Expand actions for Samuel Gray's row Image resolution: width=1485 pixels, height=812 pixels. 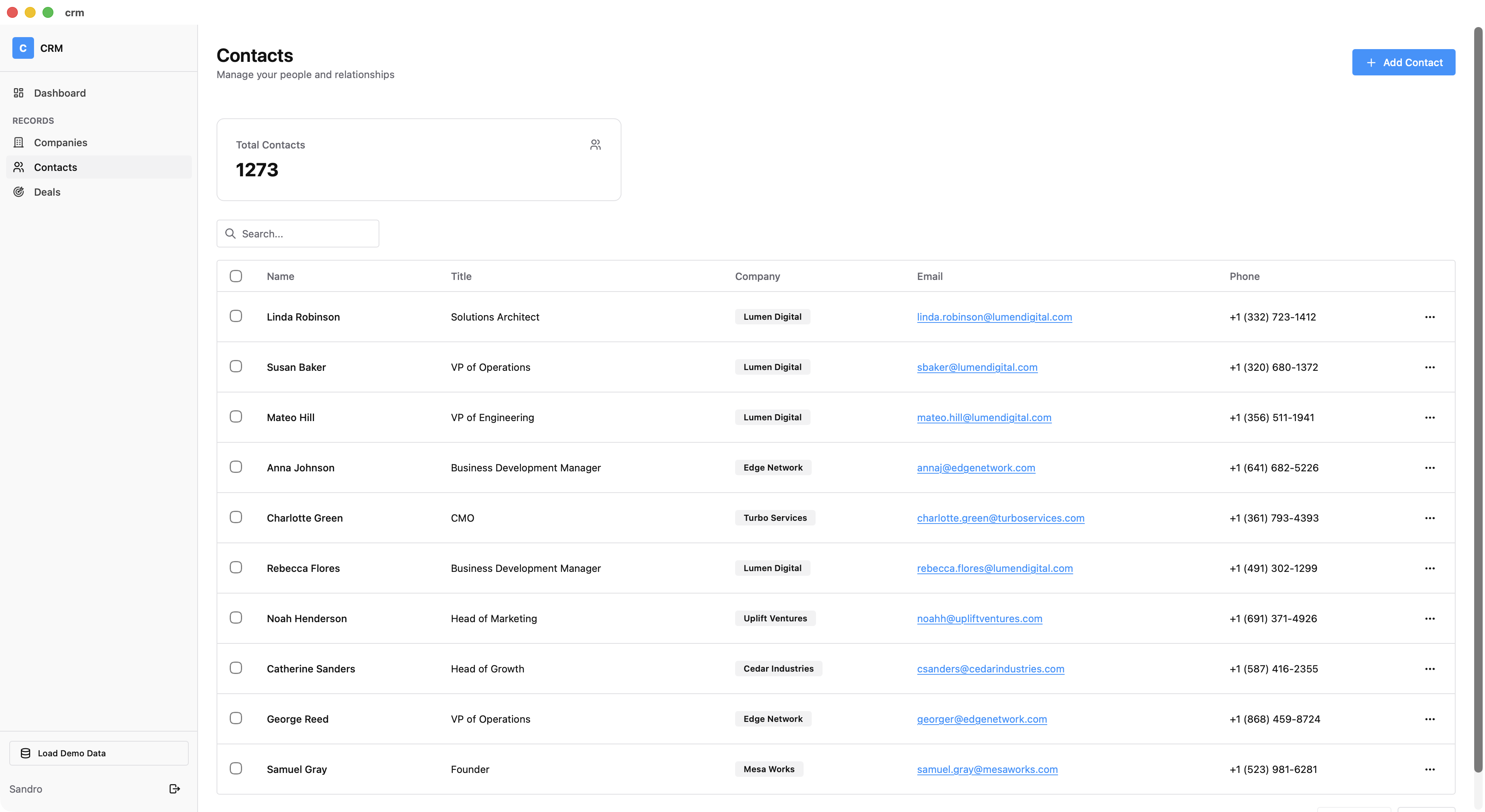pos(1430,769)
